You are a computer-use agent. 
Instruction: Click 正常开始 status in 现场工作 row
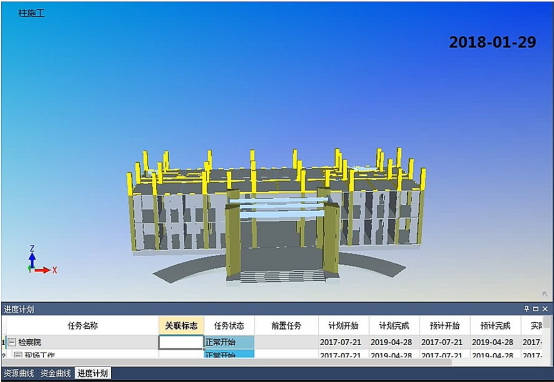(229, 354)
